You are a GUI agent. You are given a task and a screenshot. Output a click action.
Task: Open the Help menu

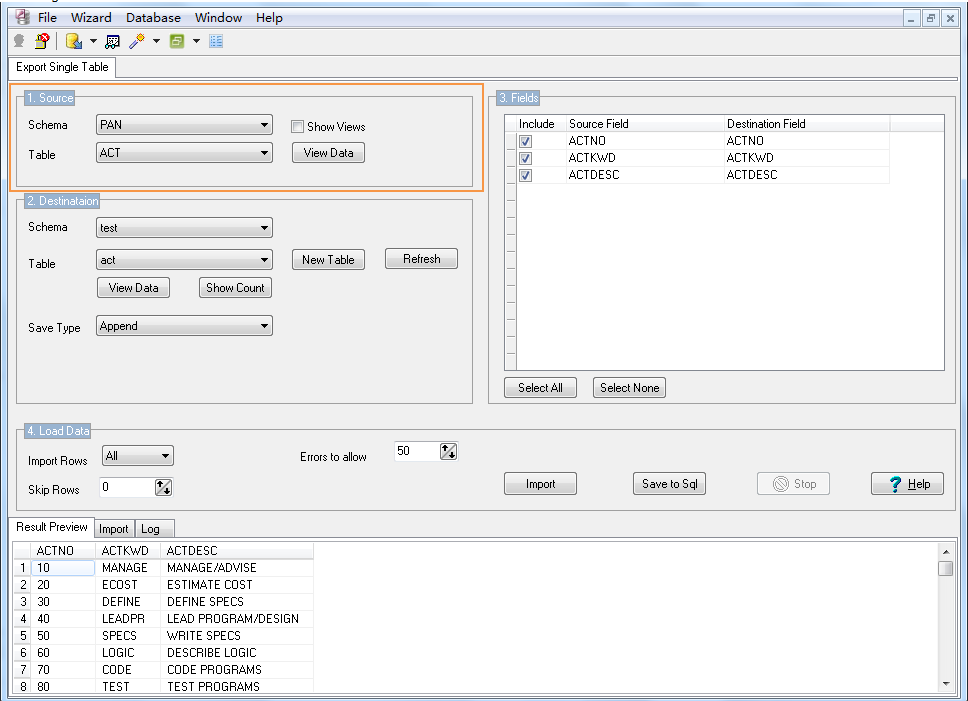pos(269,17)
